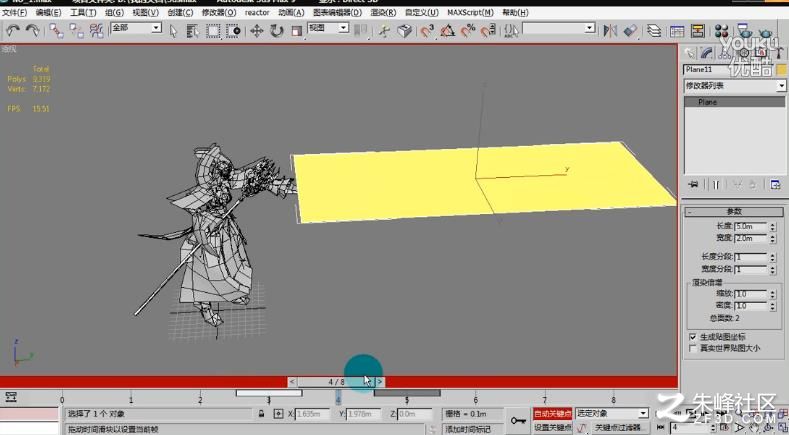
Task: Open the reactor menu
Action: click(x=257, y=13)
